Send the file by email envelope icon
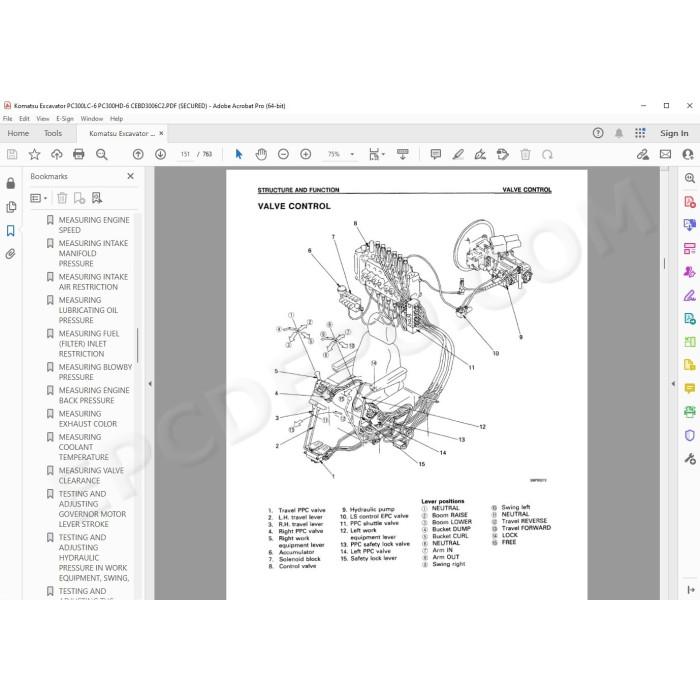Image resolution: width=700 pixels, height=700 pixels. pyautogui.click(x=665, y=154)
